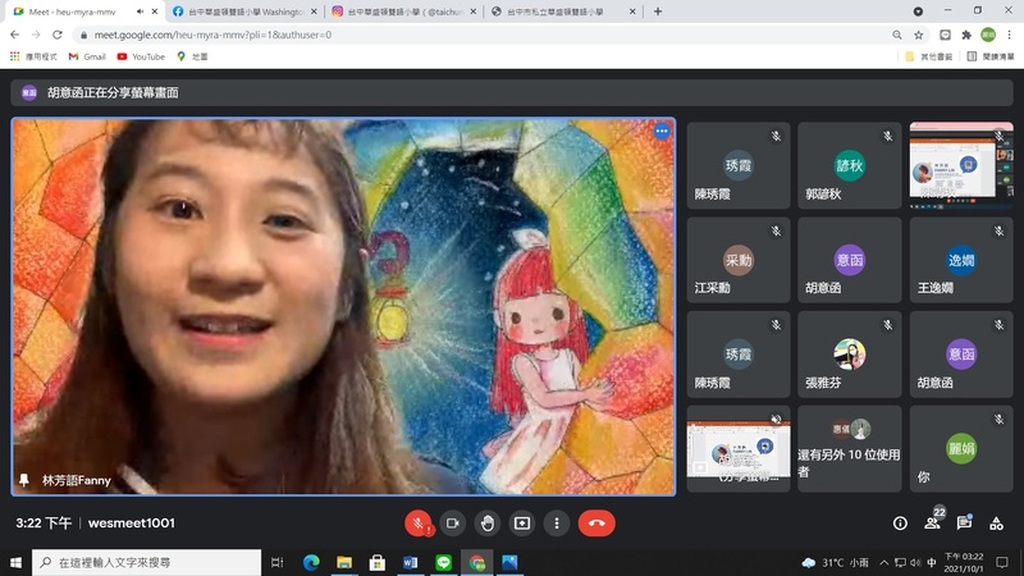Click the Windows taskbar search box
This screenshot has height=576, width=1024.
pos(146,562)
